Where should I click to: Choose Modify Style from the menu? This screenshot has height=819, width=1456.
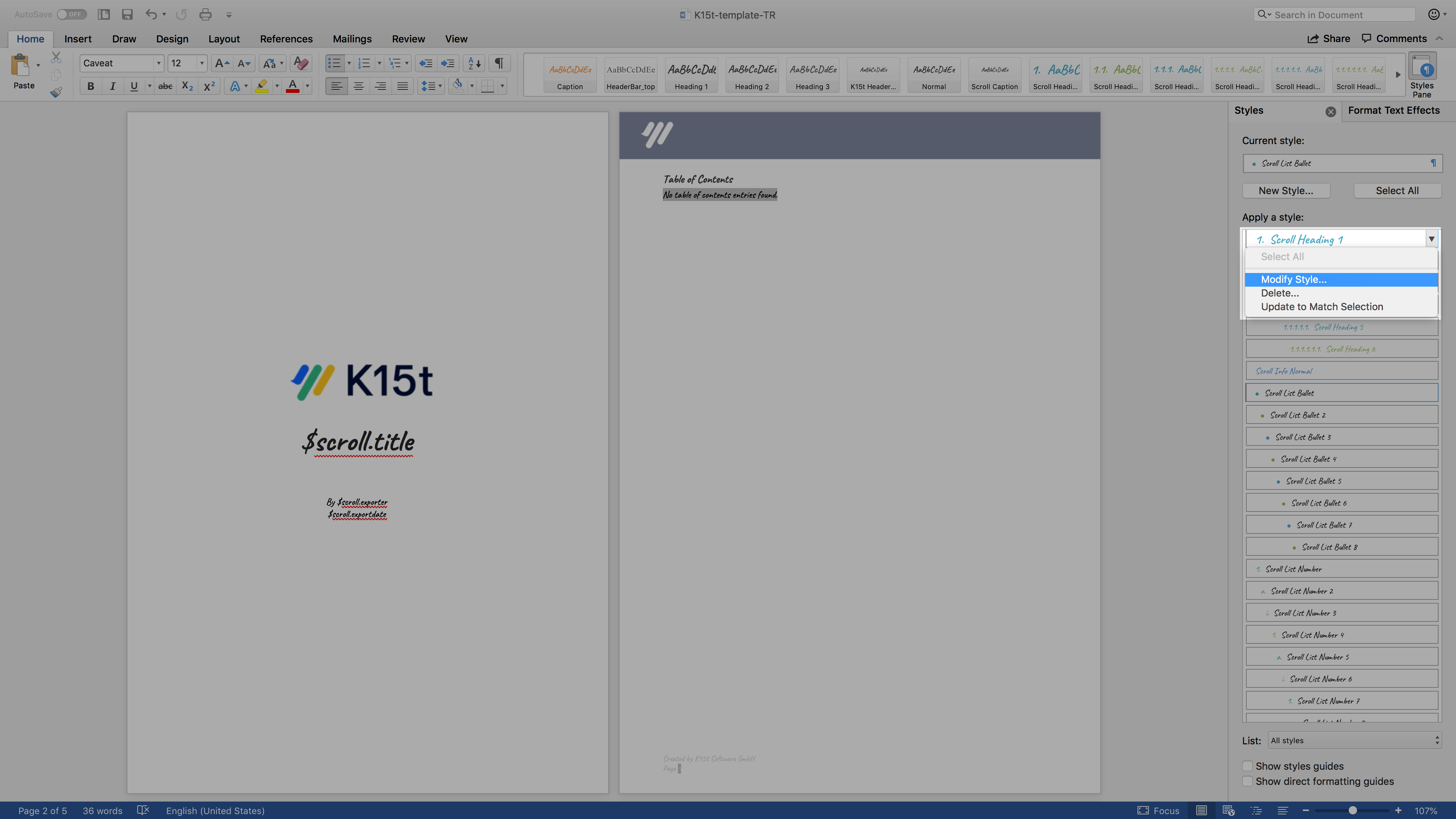[1293, 279]
